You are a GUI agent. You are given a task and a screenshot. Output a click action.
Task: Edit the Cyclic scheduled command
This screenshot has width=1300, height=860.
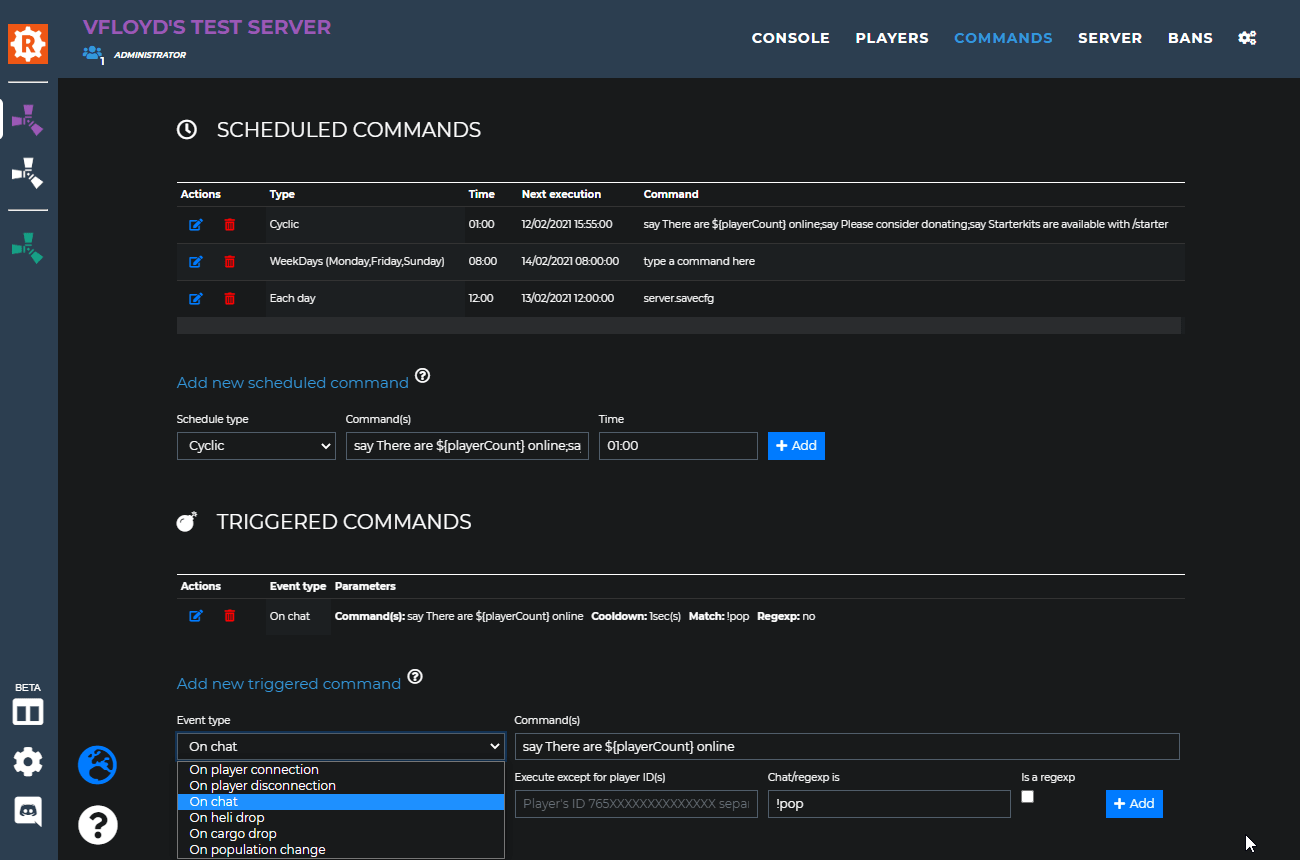196,225
